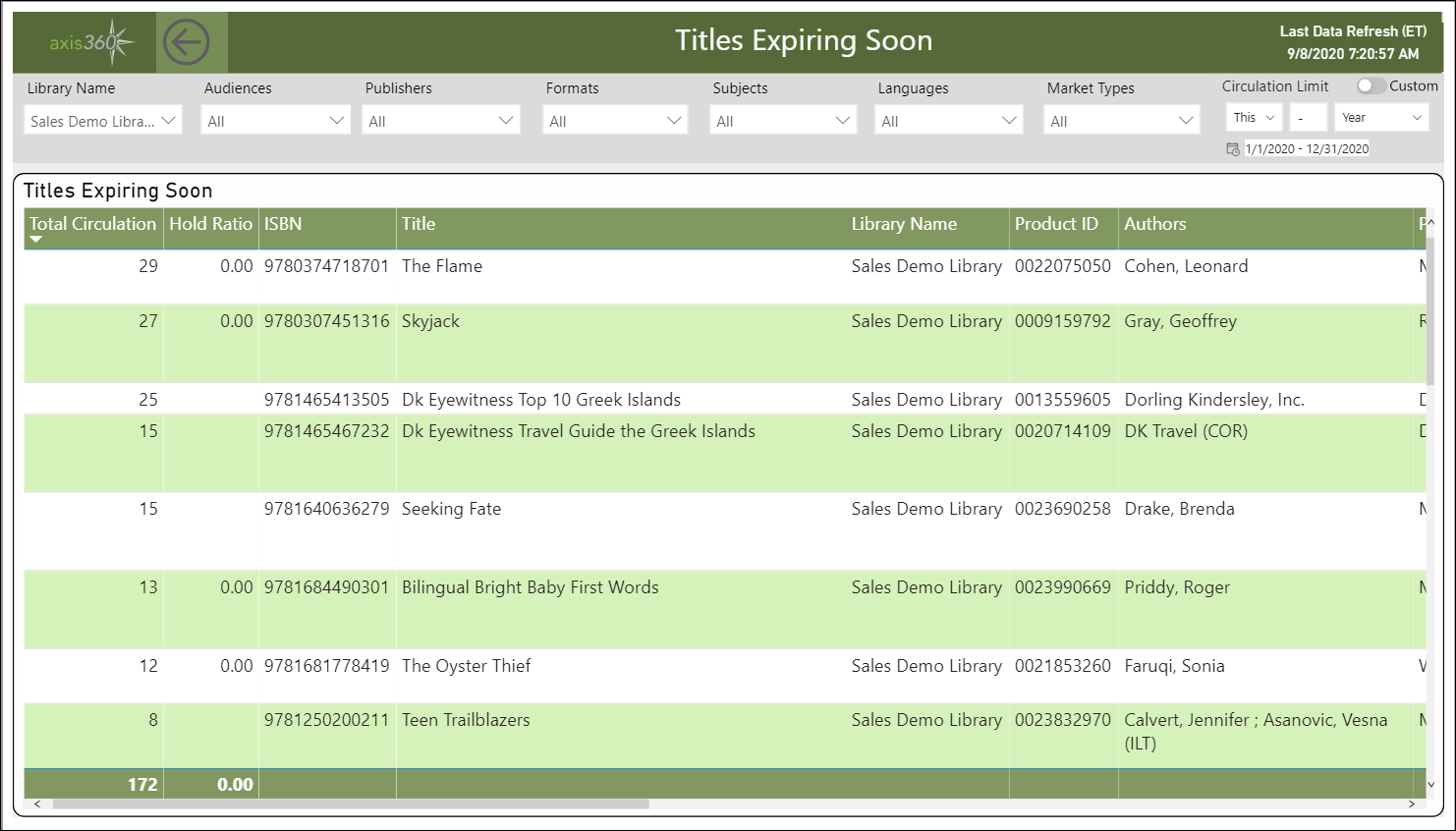Viewport: 1456px width, 831px height.
Task: Open the Languages dropdown
Action: (948, 119)
